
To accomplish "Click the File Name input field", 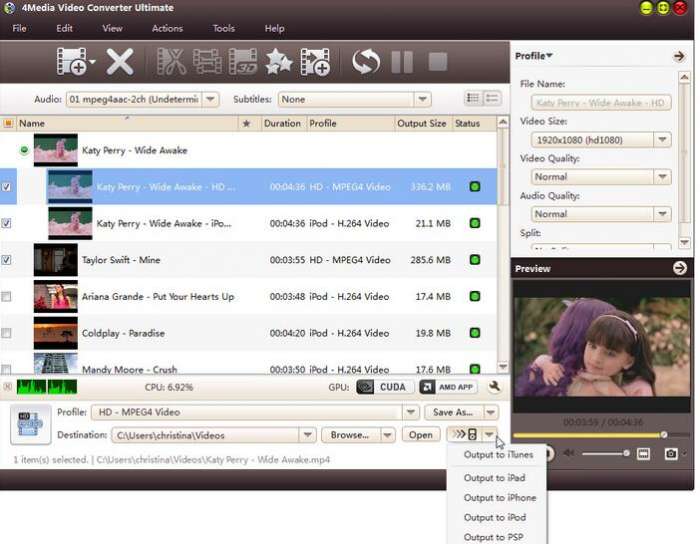I will [x=600, y=103].
